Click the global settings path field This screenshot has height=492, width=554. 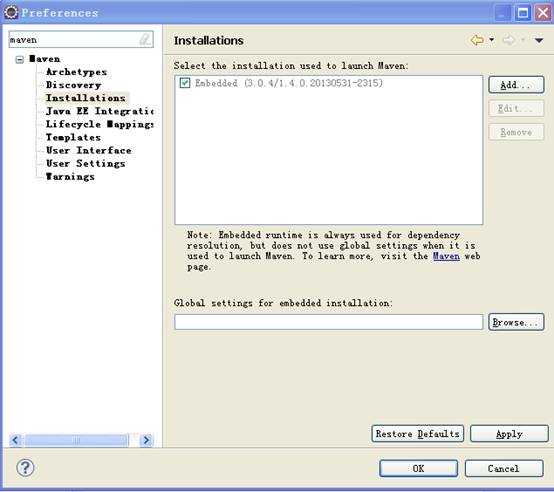click(329, 322)
